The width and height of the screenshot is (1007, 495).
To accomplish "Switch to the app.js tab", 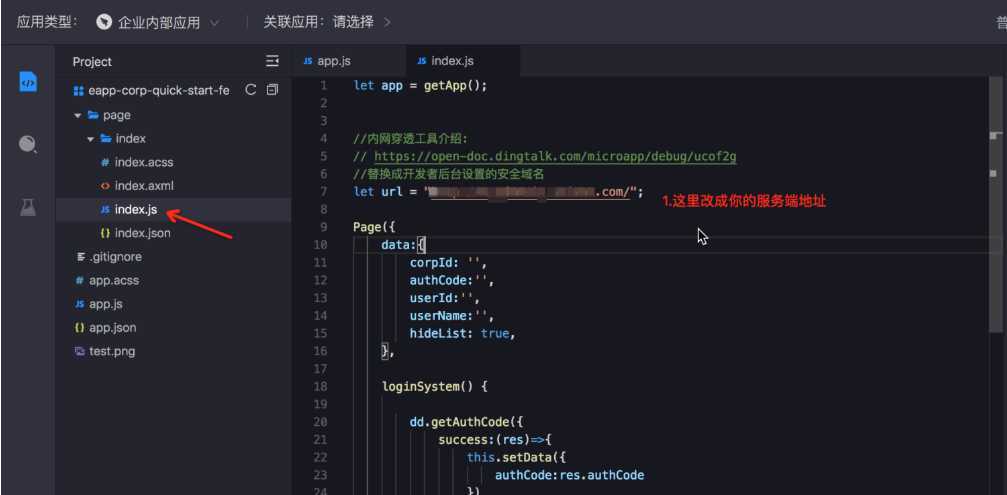I will [x=347, y=61].
